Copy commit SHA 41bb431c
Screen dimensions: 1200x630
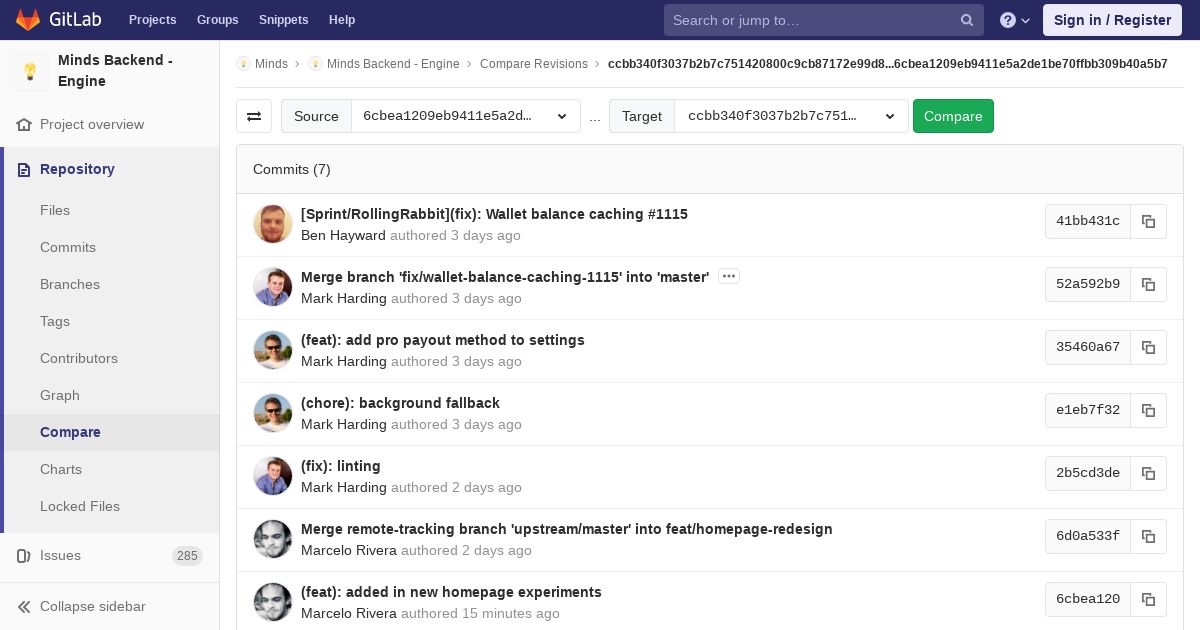click(x=1148, y=221)
